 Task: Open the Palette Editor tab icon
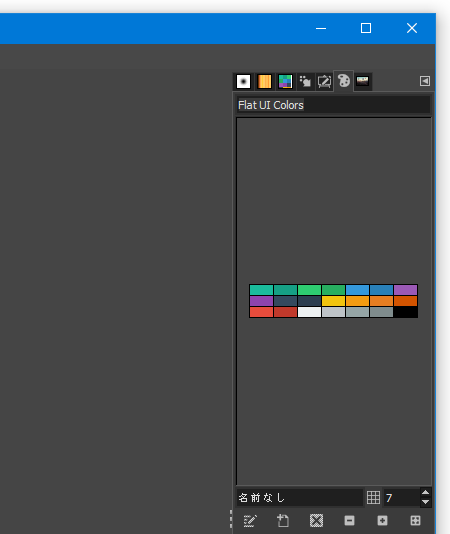(x=324, y=81)
